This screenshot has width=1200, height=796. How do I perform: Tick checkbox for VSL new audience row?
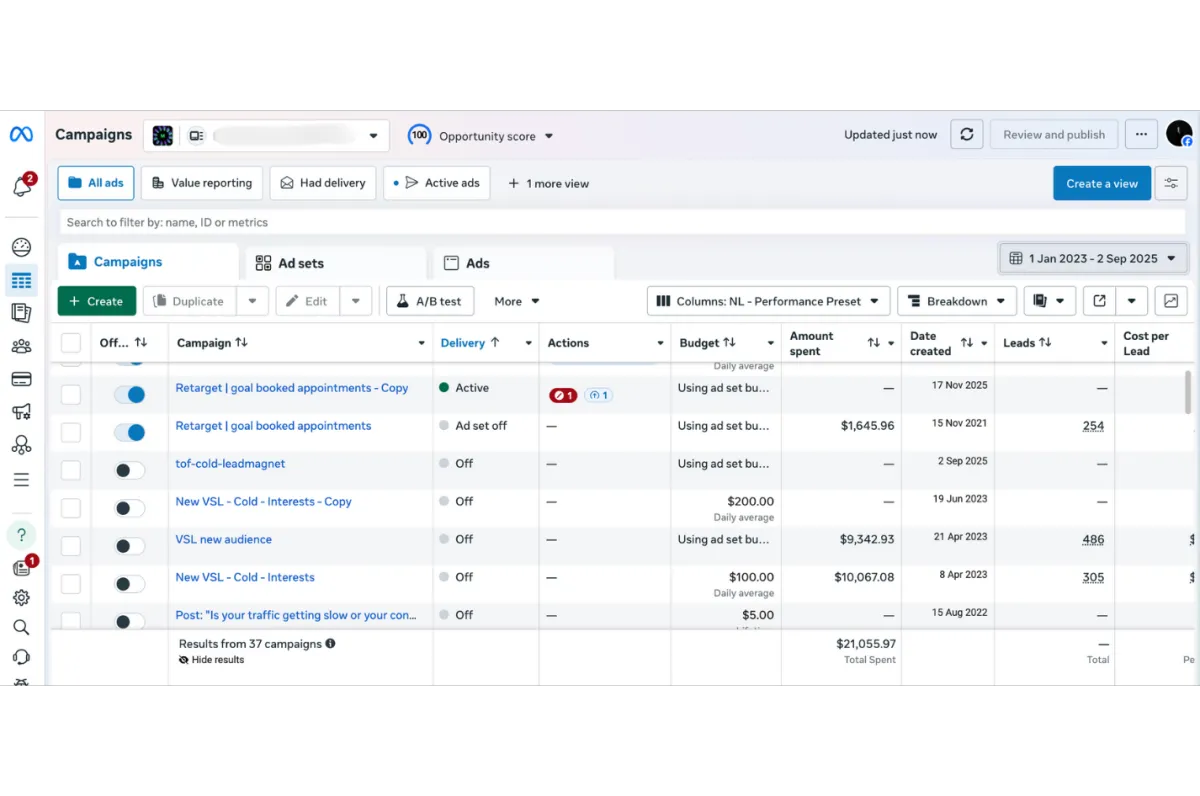pyautogui.click(x=71, y=546)
